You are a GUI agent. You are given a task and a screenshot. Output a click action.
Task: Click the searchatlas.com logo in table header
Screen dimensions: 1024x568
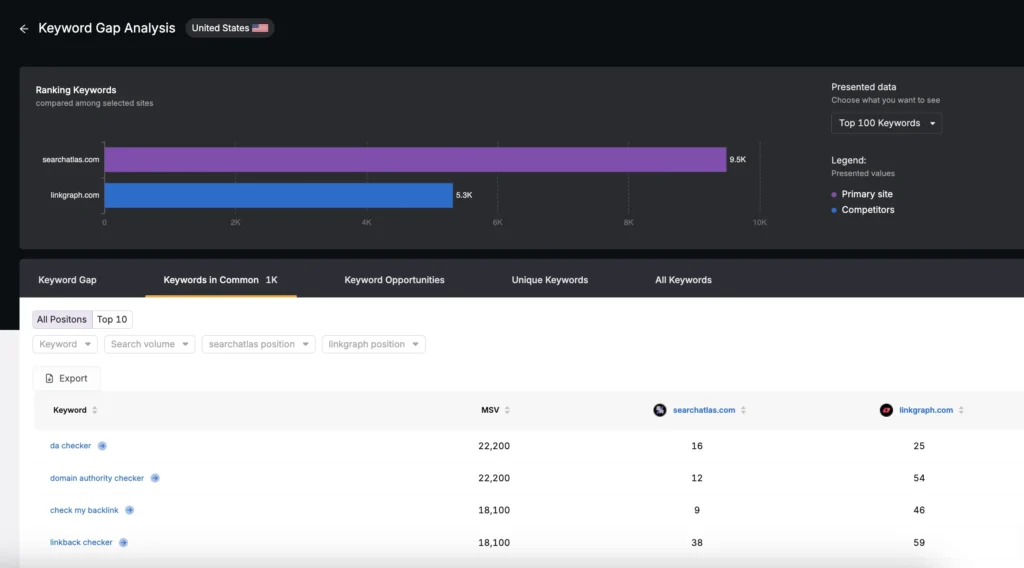tap(660, 410)
